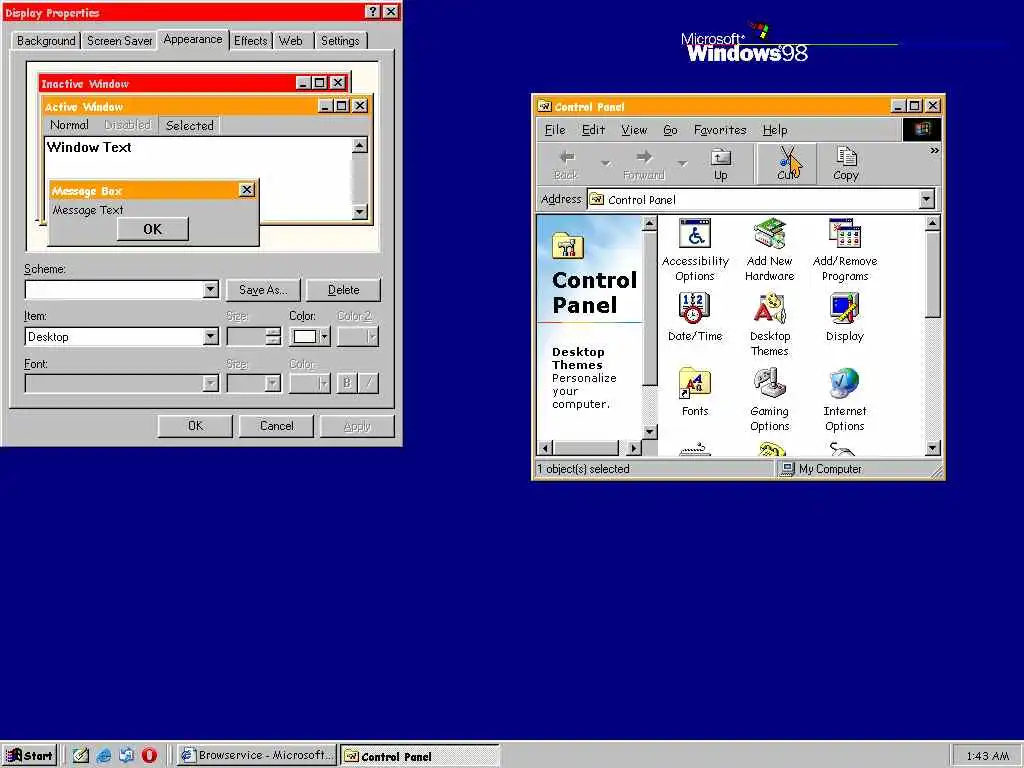1024x768 pixels.
Task: Click the Address bar text field
Action: (753, 199)
